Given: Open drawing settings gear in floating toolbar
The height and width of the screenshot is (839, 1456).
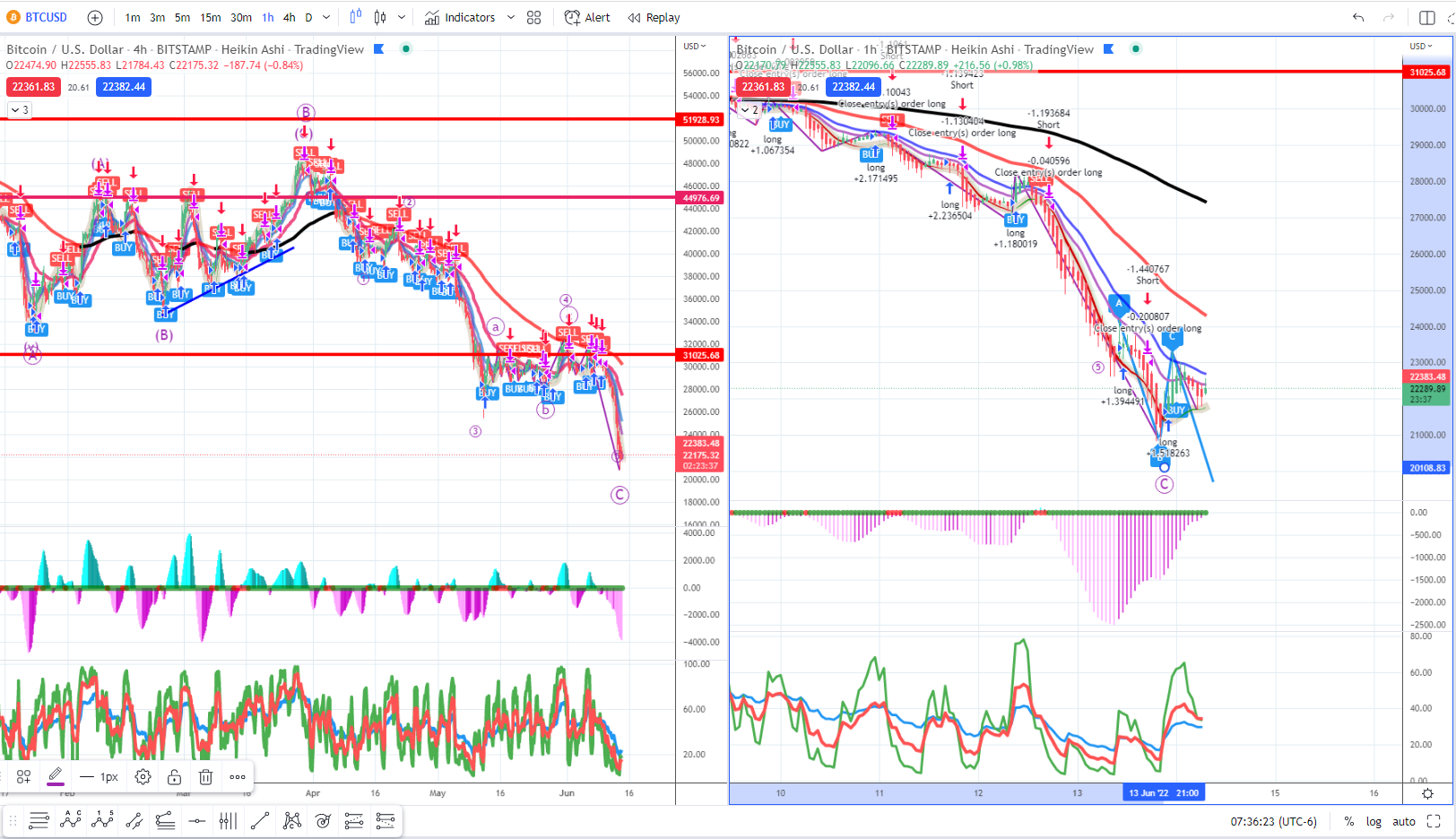Looking at the screenshot, I should point(143,777).
